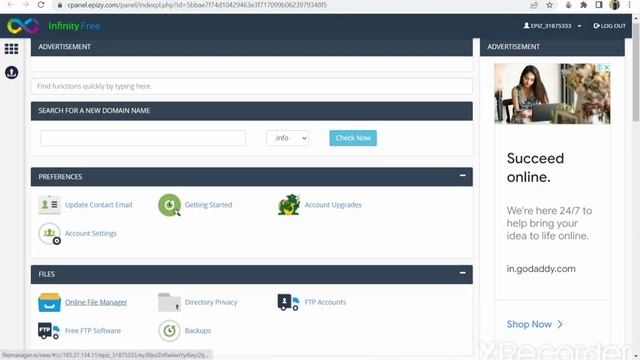This screenshot has width=640, height=360.
Task: Collapse the Preferences section
Action: point(462,176)
